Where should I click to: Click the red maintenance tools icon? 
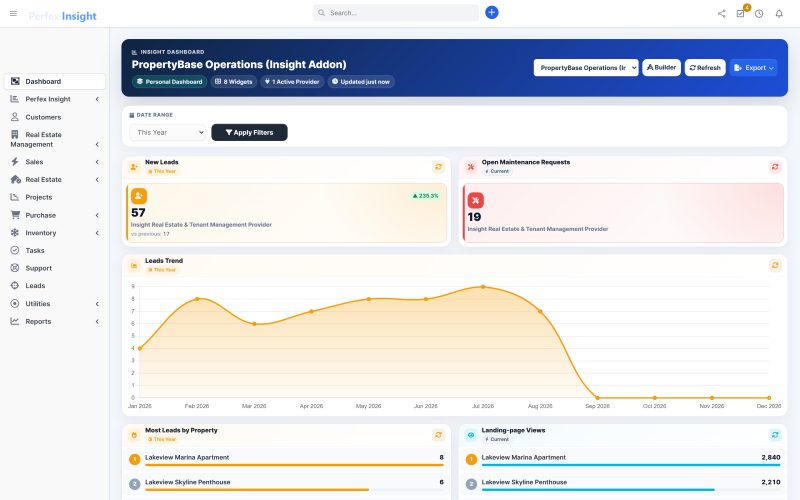[x=476, y=201]
